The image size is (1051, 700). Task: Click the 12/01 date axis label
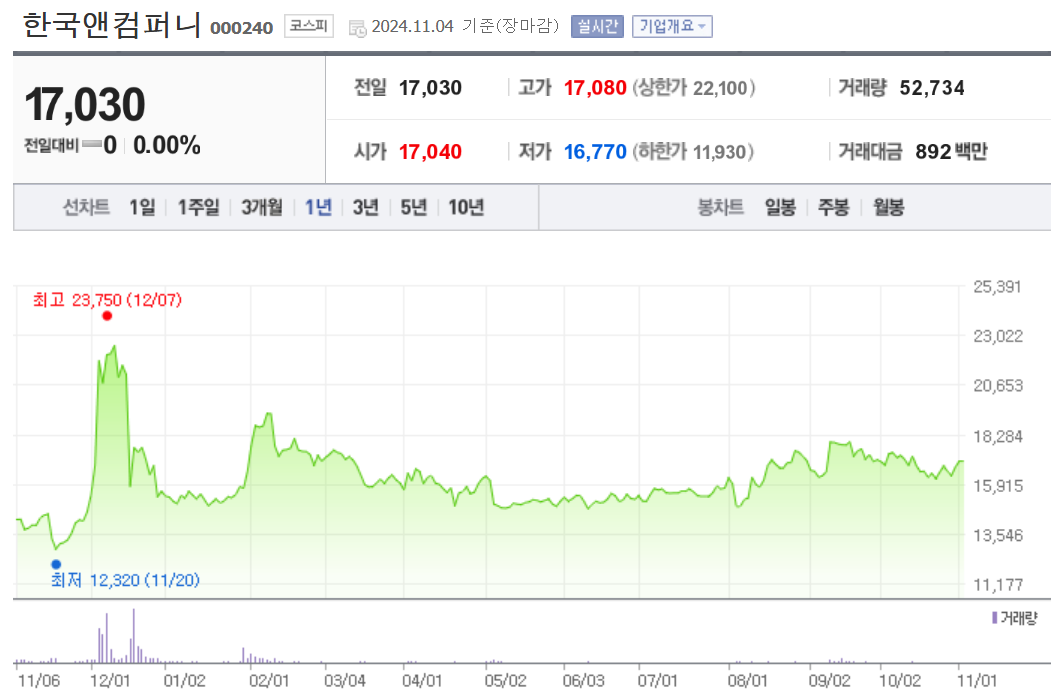tap(110, 681)
